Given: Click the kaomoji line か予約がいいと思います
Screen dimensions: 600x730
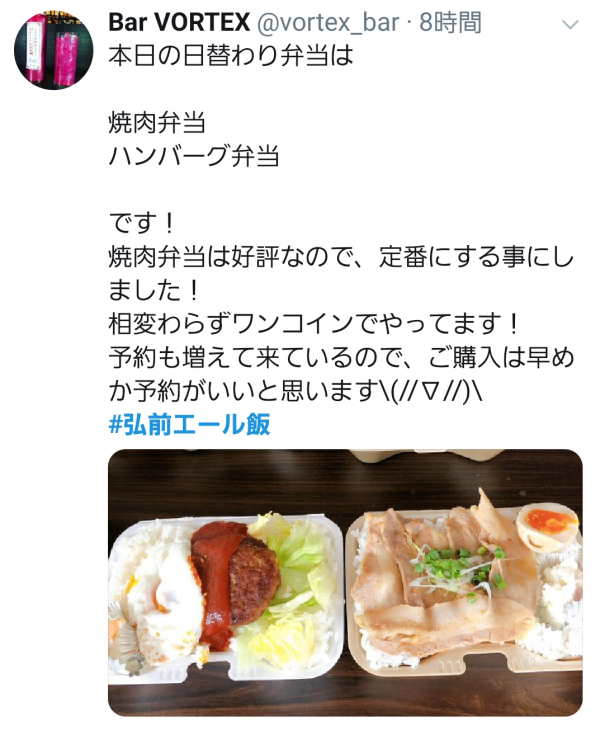Looking at the screenshot, I should click(x=295, y=391).
